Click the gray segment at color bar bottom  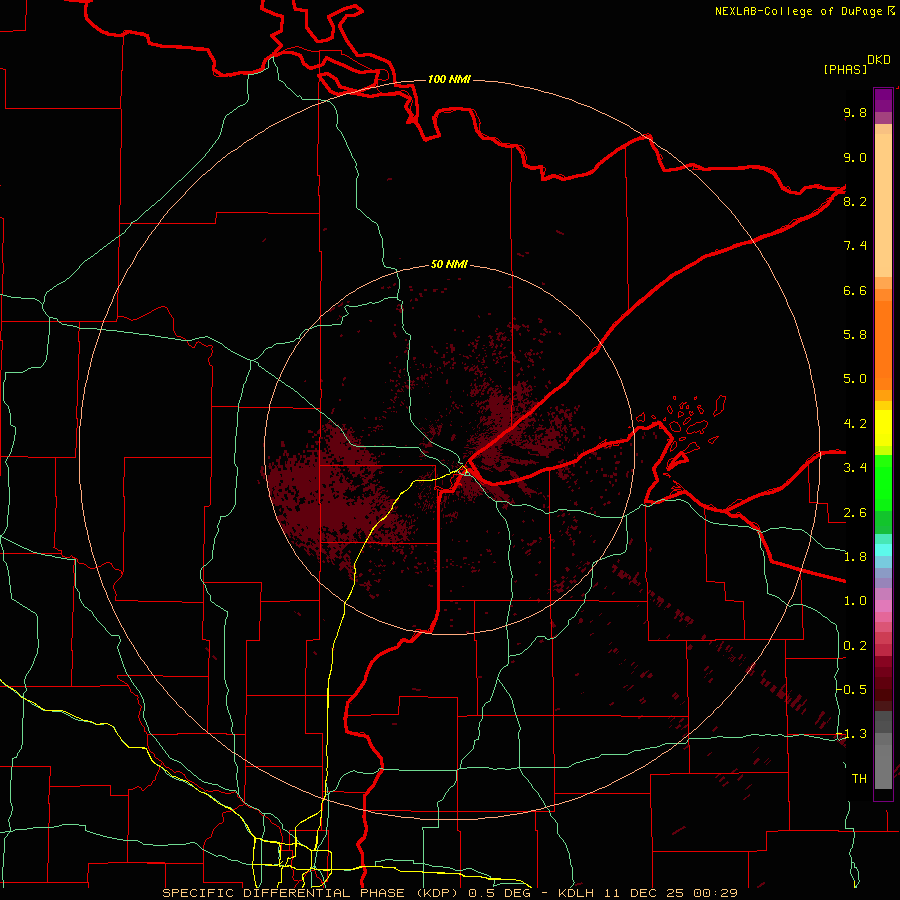(x=883, y=751)
